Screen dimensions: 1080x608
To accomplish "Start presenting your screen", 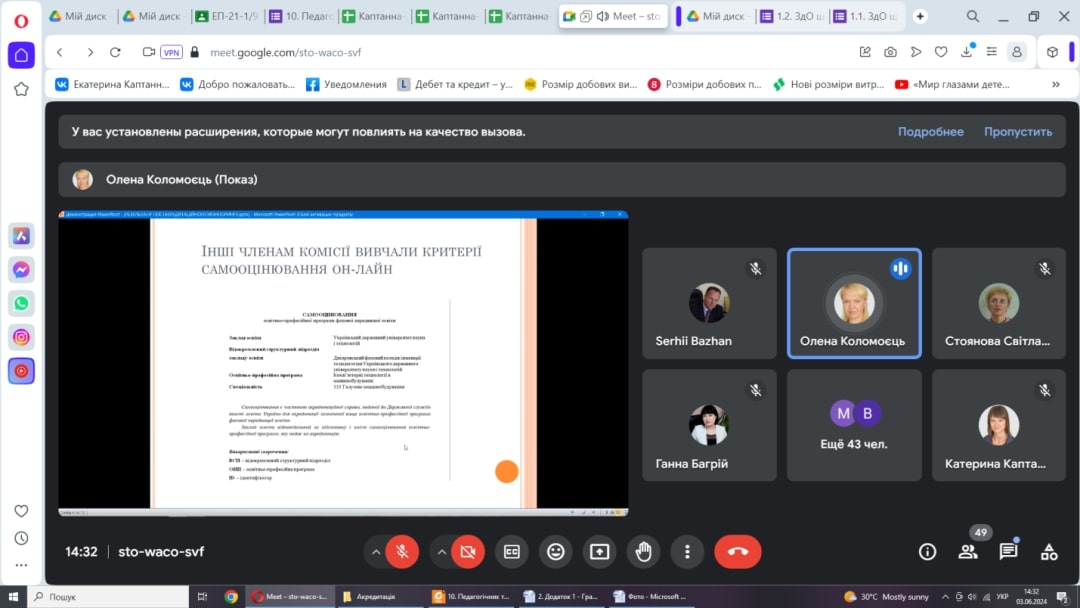I will point(600,552).
